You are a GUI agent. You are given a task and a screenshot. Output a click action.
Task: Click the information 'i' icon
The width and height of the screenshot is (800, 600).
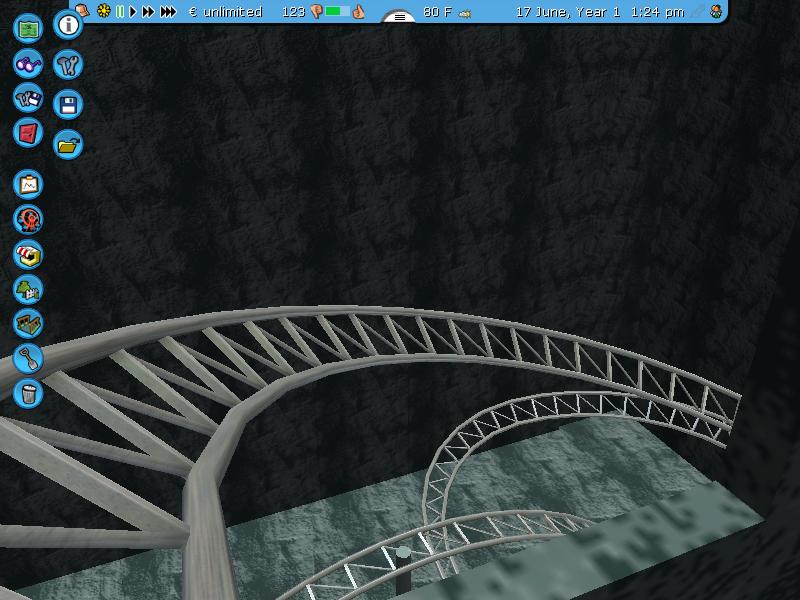tap(68, 24)
